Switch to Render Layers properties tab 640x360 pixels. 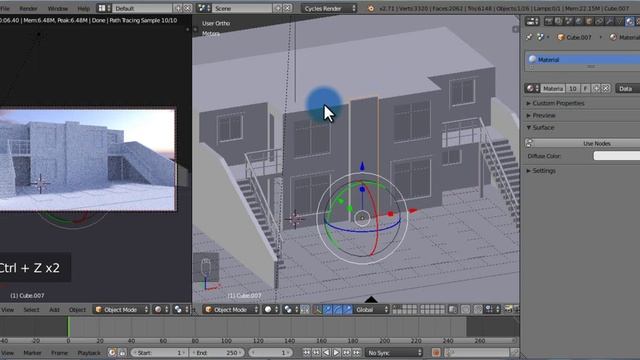click(x=558, y=21)
